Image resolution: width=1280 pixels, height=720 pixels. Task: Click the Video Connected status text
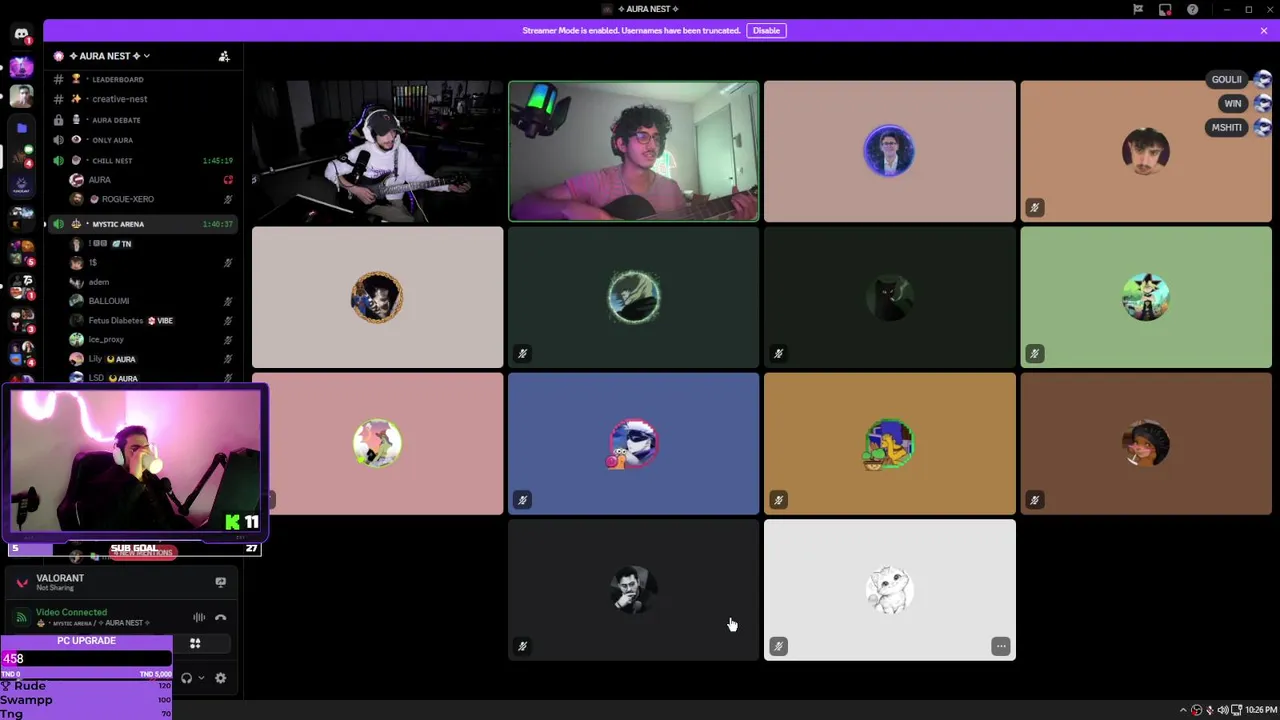pyautogui.click(x=71, y=612)
